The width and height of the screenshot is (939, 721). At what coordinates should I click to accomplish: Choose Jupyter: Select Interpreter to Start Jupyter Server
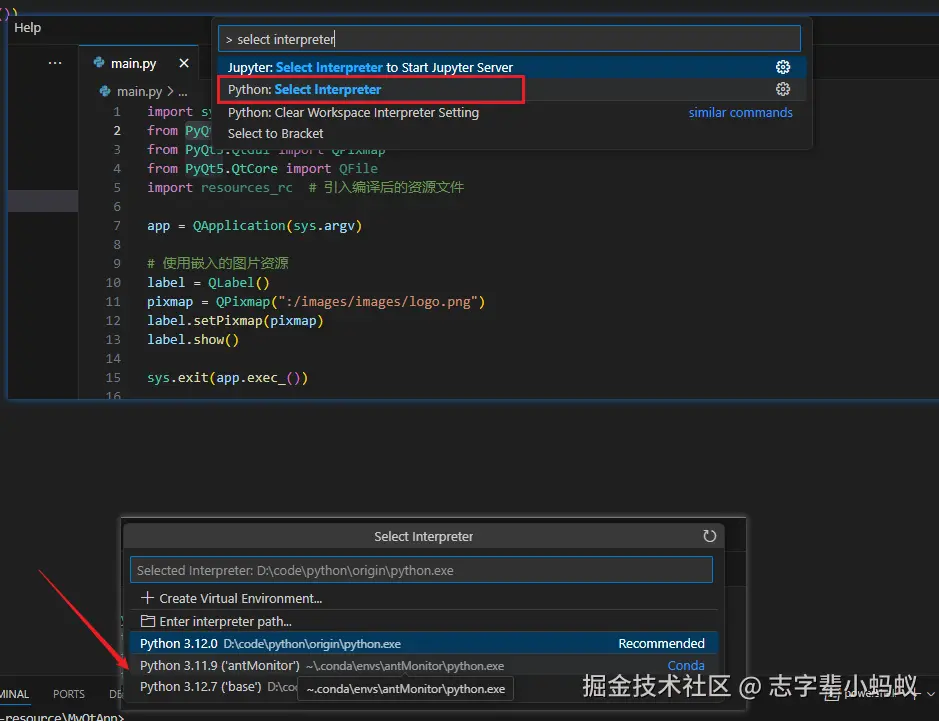(x=512, y=67)
